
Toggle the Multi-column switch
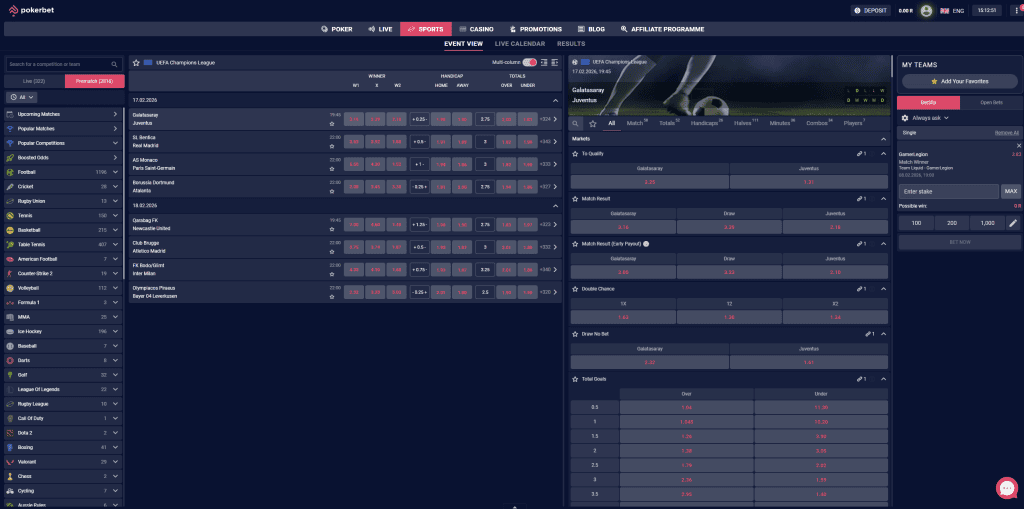pyautogui.click(x=530, y=63)
